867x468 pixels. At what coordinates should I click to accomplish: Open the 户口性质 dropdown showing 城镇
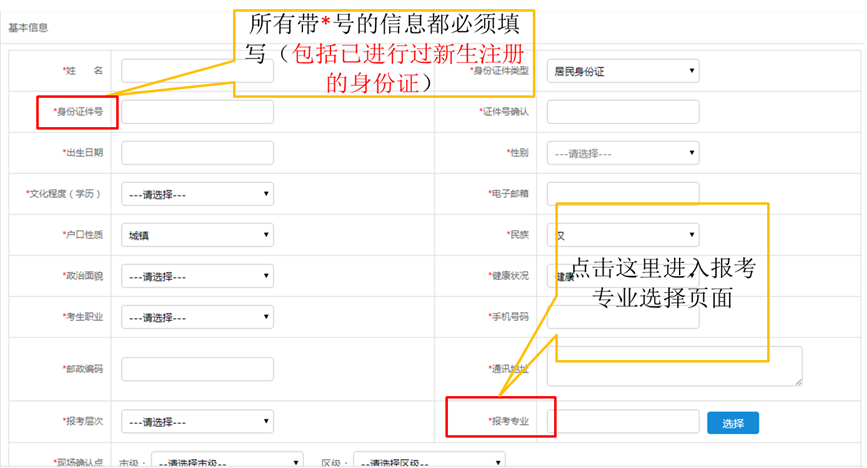[x=197, y=235]
